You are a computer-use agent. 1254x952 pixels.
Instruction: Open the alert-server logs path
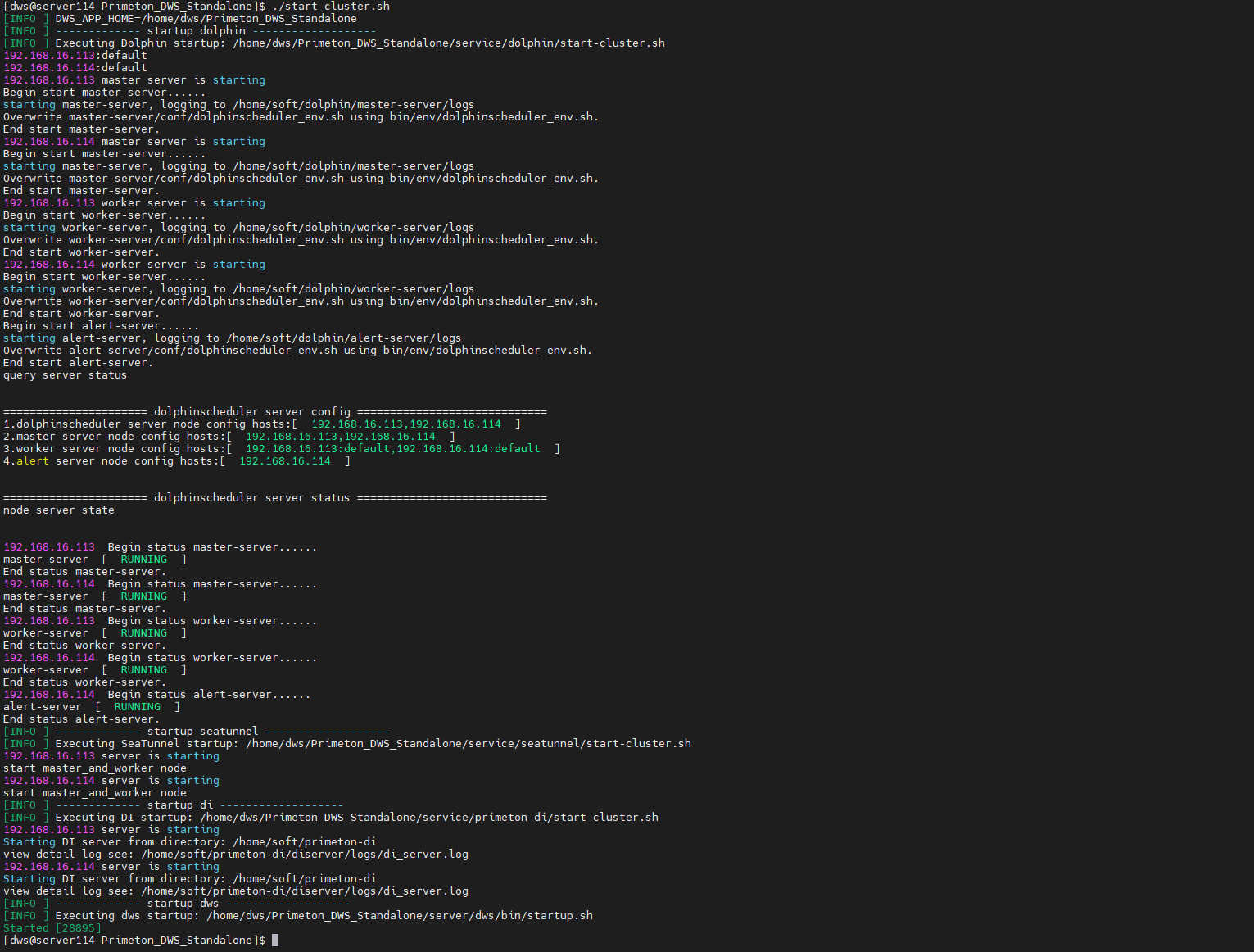(x=345, y=338)
